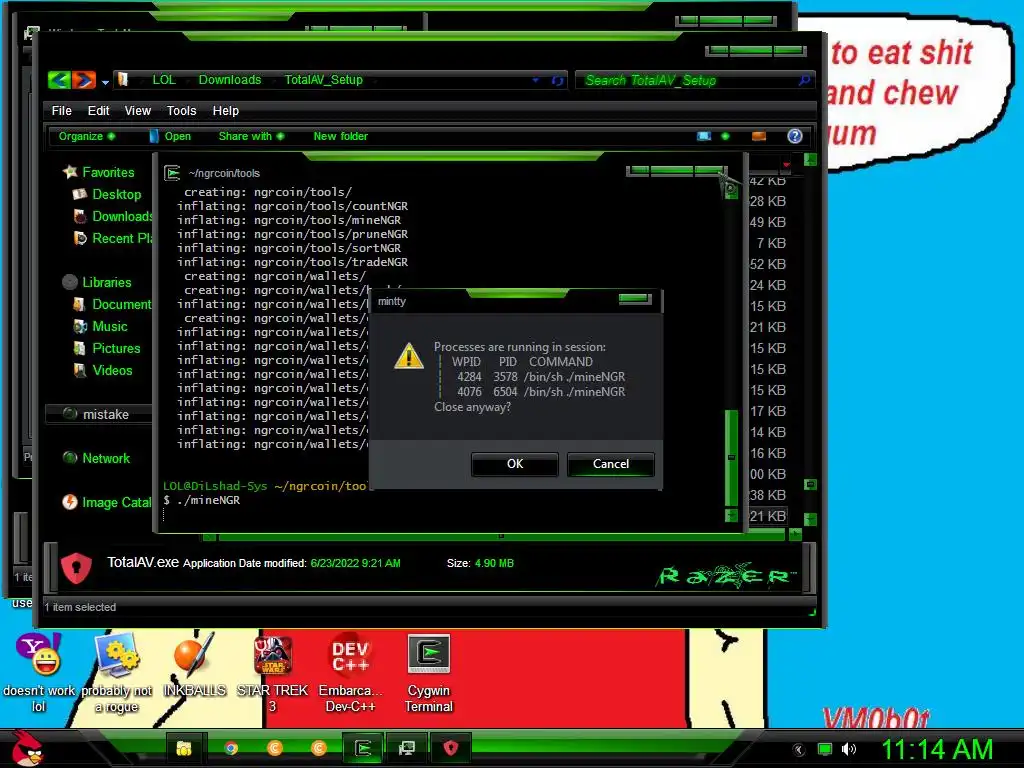Expand the Share with dropdown
The height and width of the screenshot is (768, 1024).
pos(251,136)
